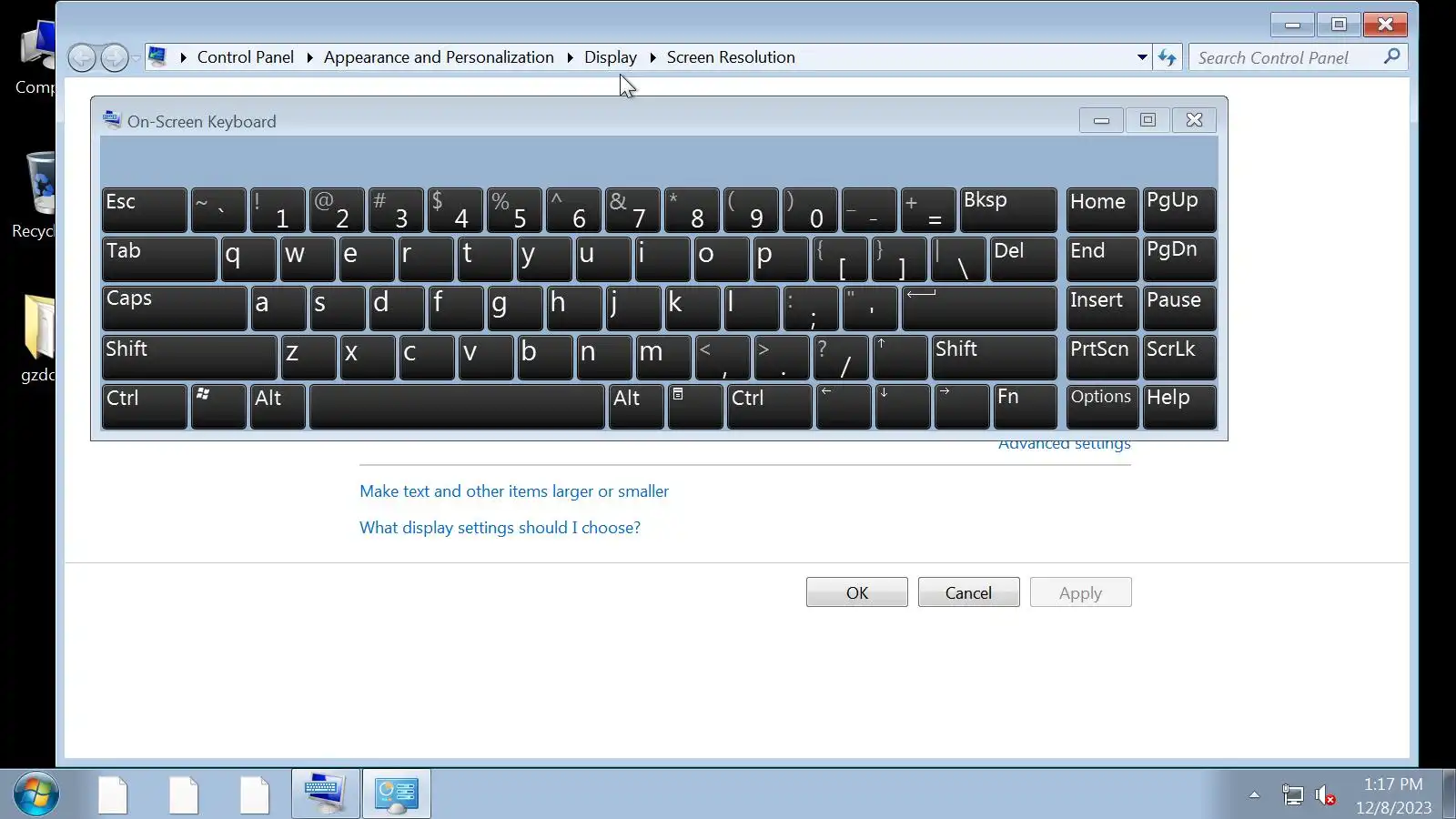Expand the arrow after Display breadcrumb

(652, 57)
